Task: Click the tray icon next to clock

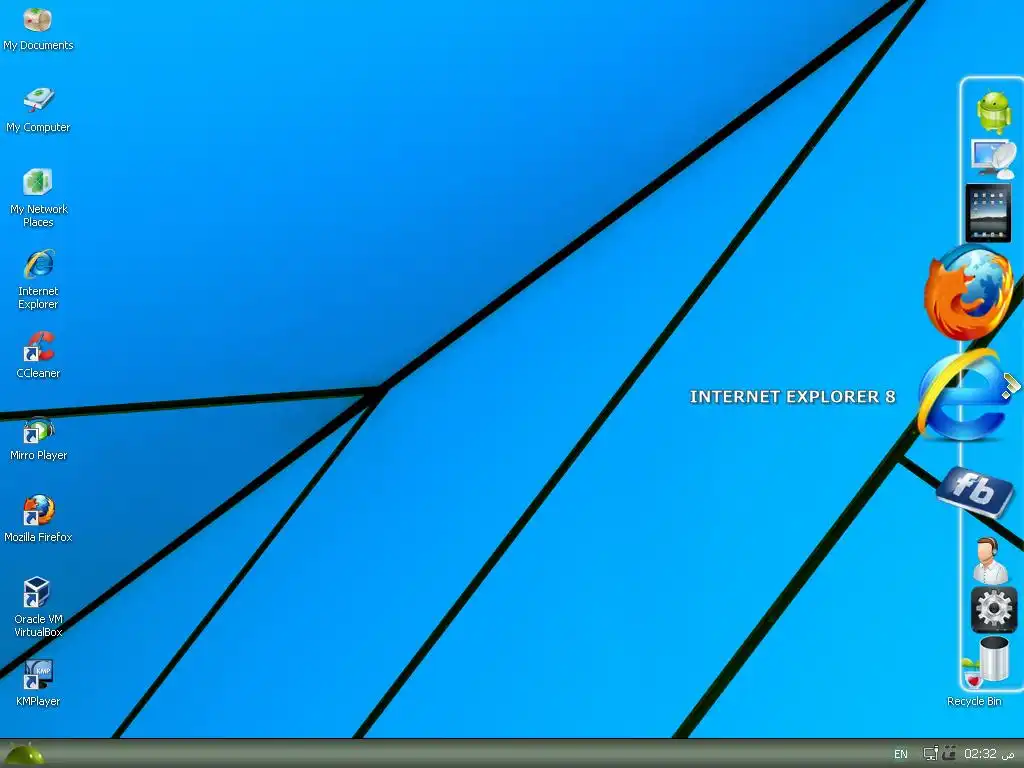Action: 949,754
